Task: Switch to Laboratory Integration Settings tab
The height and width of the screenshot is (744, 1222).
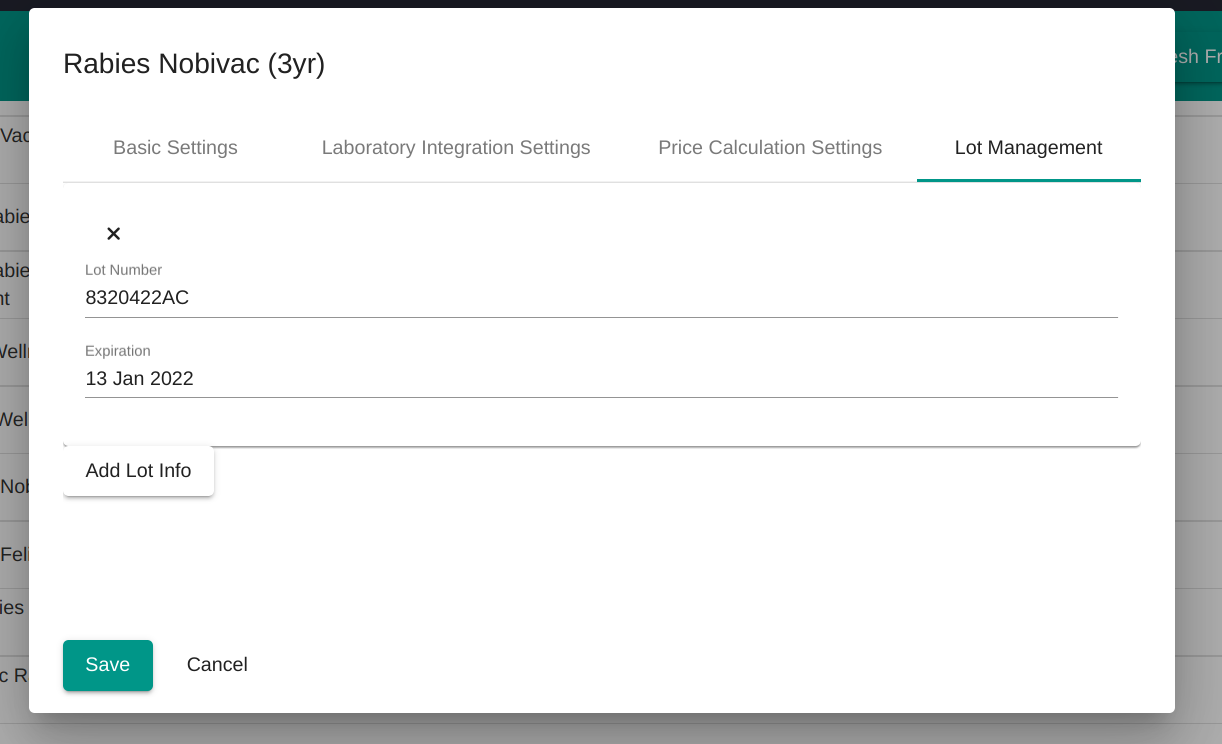Action: [456, 148]
